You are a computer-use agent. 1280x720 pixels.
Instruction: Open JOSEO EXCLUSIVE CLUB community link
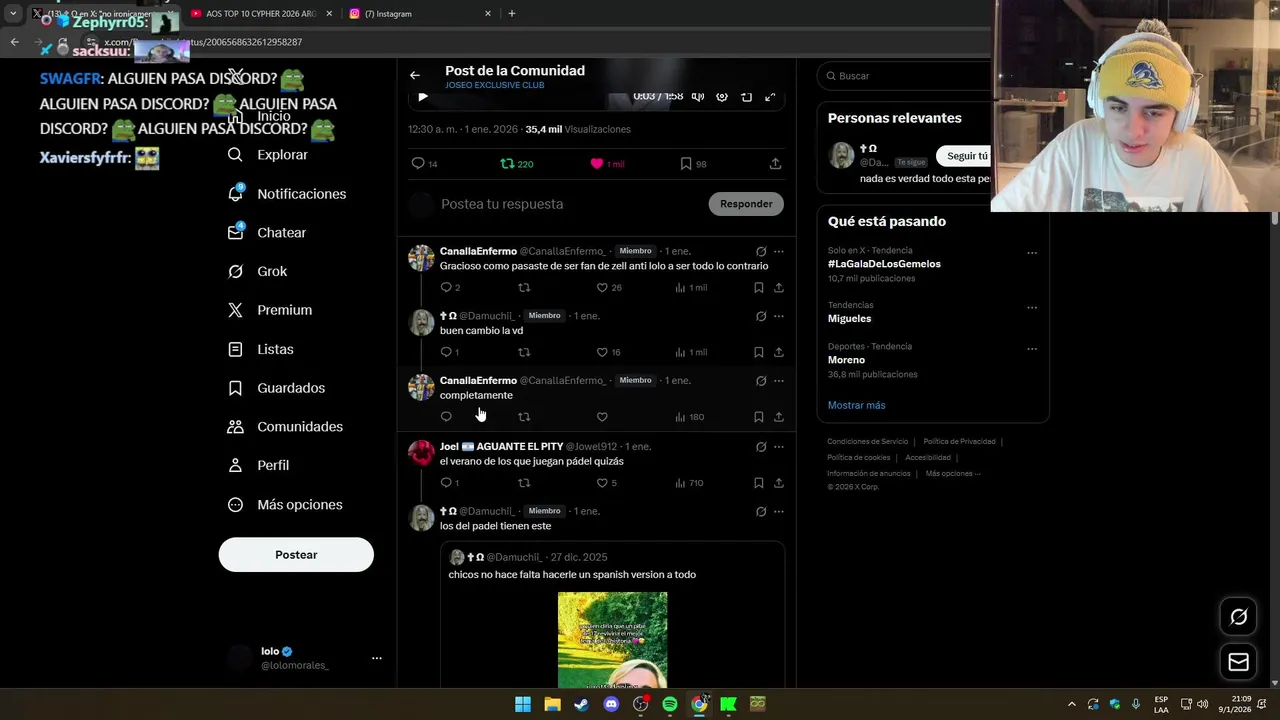[495, 86]
